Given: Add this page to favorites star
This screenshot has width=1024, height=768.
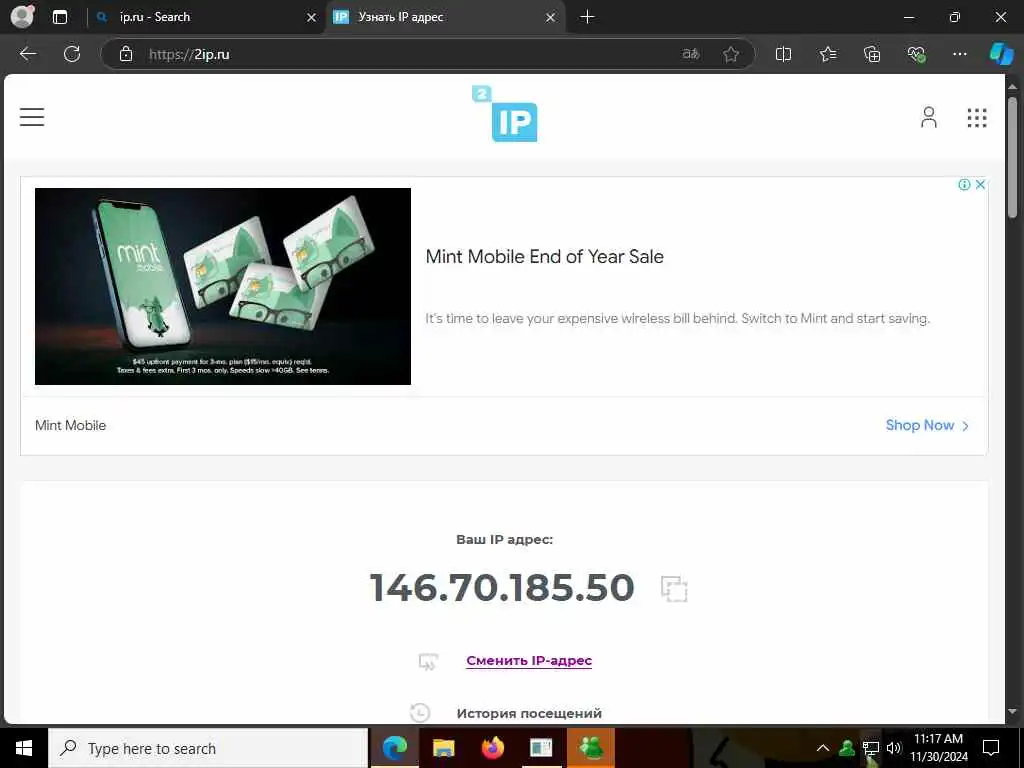Looking at the screenshot, I should (731, 54).
